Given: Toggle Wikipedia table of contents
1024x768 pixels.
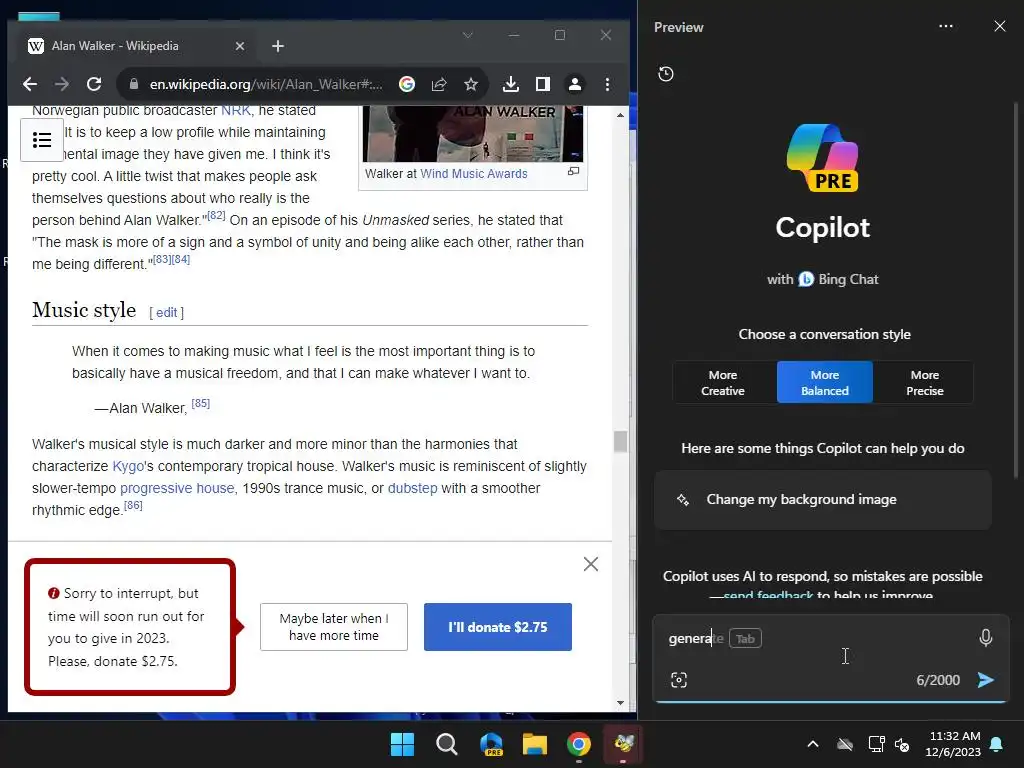Looking at the screenshot, I should [x=42, y=140].
